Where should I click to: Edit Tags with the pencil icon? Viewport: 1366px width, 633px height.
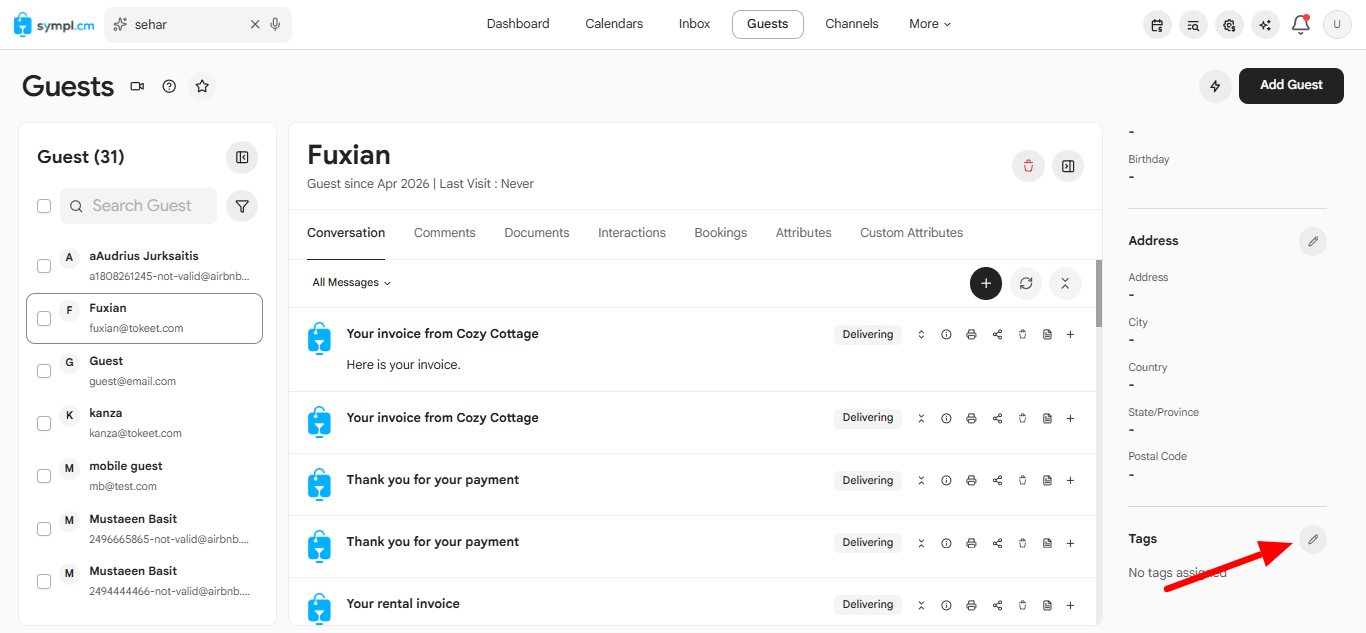pyautogui.click(x=1313, y=539)
